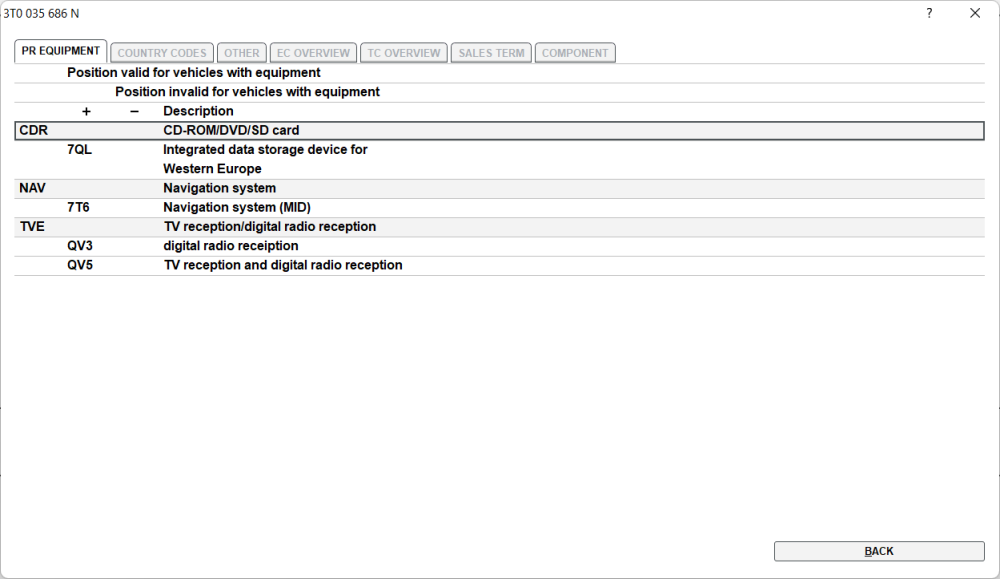Click the minus column header
This screenshot has width=1000, height=579.
tap(134, 112)
